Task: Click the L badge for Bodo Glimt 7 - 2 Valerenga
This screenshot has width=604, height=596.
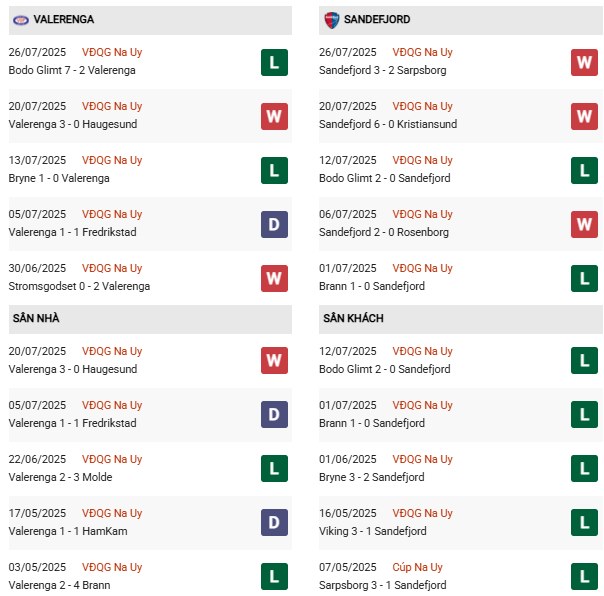Action: pyautogui.click(x=274, y=62)
